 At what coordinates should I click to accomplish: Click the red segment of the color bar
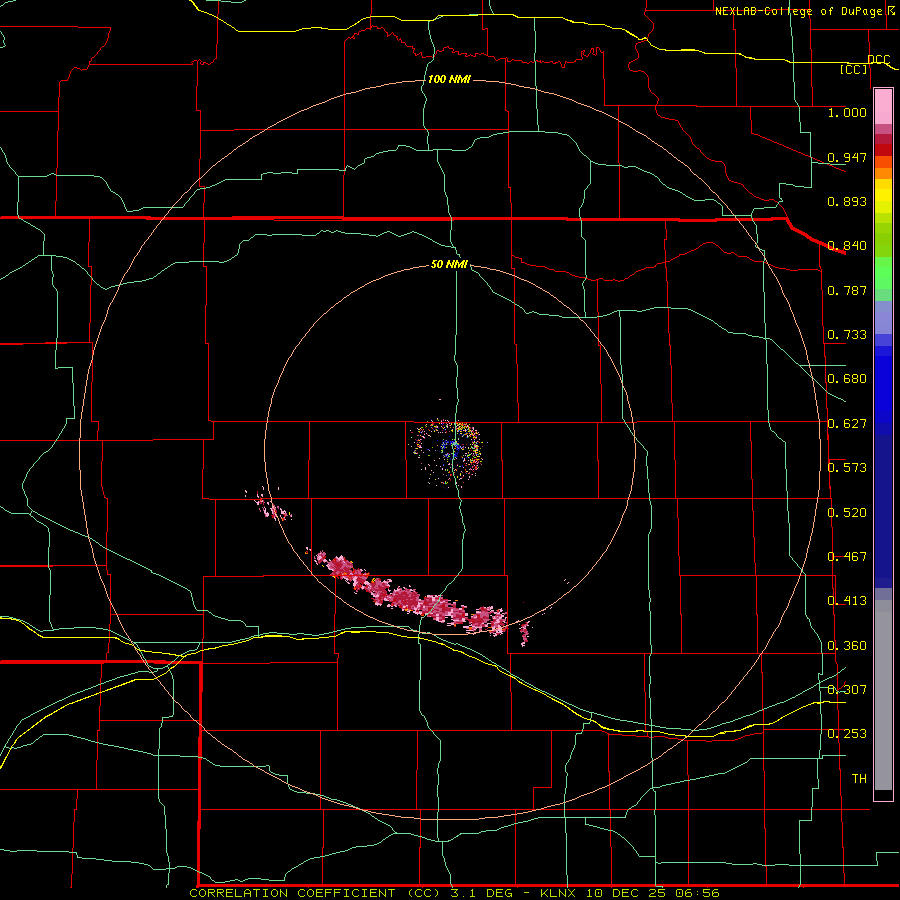tap(883, 150)
